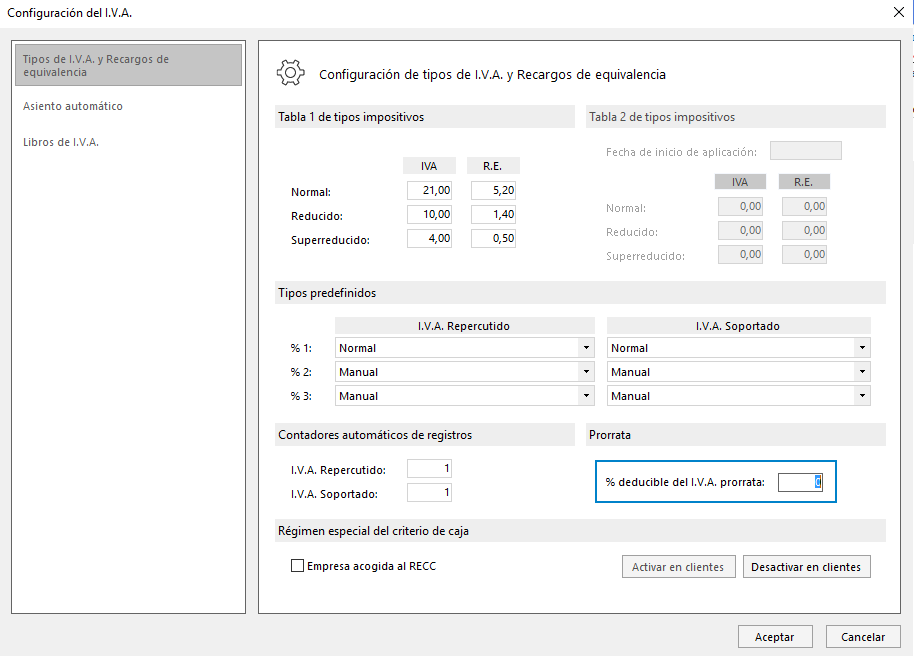Click the Normal R.E. field in Tabla 1
The image size is (914, 656).
click(x=493, y=190)
